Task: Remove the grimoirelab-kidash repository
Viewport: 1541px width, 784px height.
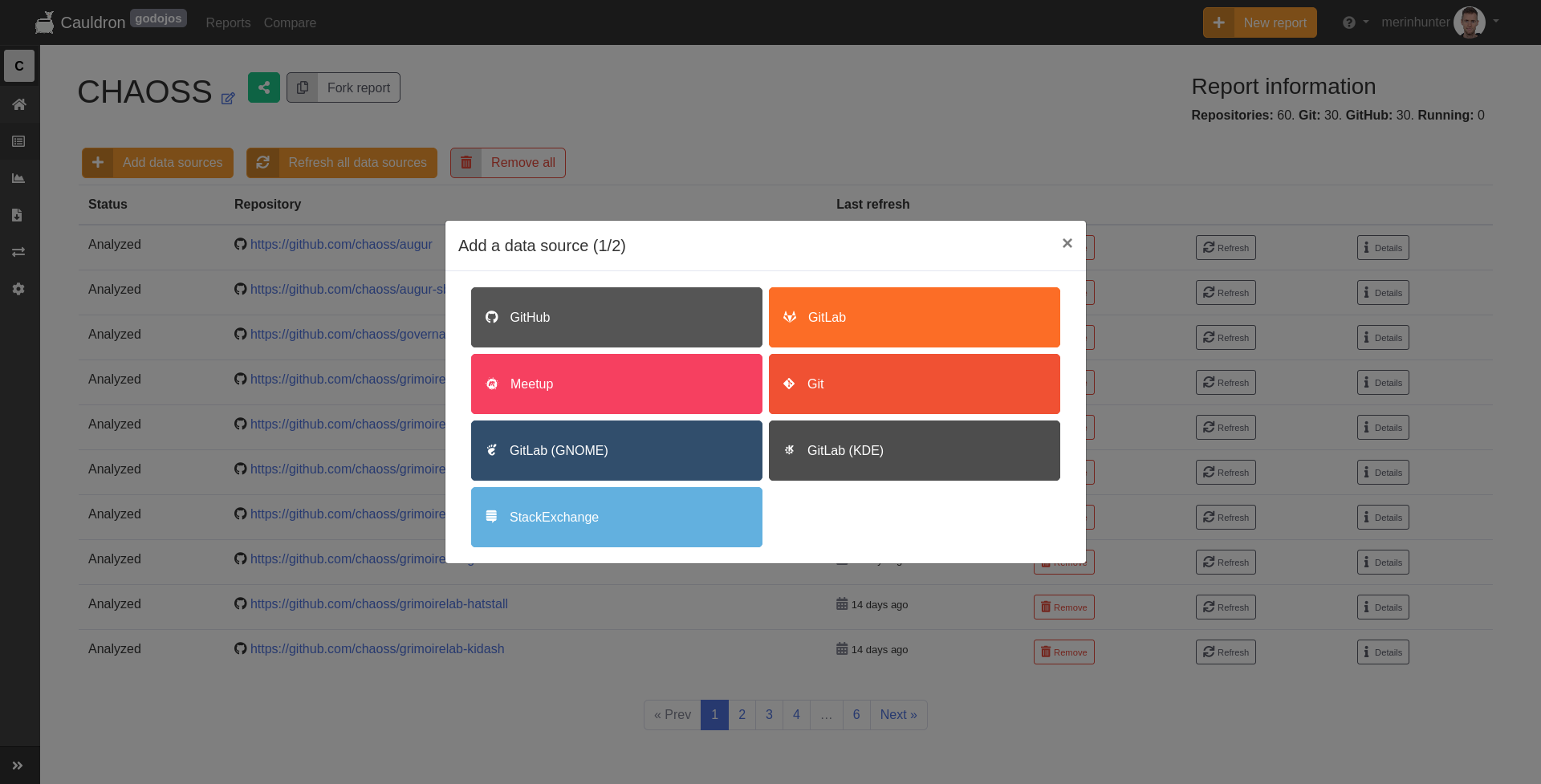Action: (x=1064, y=652)
